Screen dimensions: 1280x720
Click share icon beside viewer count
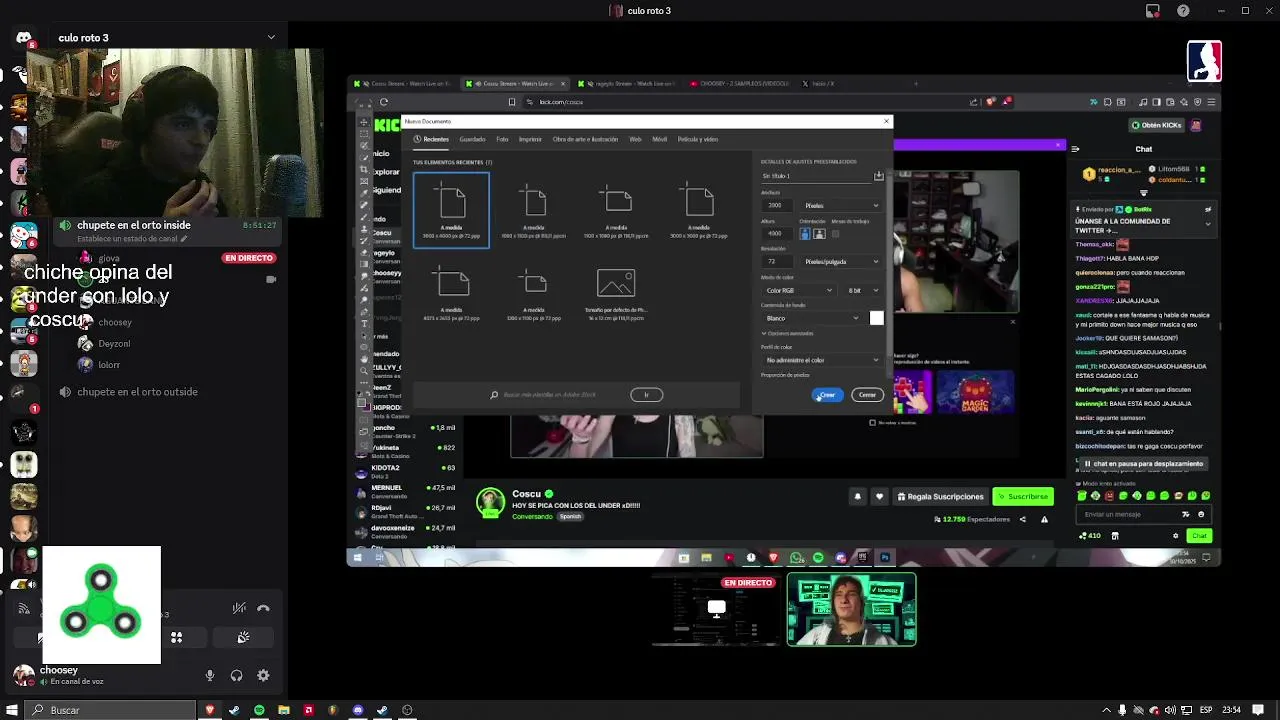pos(1022,519)
